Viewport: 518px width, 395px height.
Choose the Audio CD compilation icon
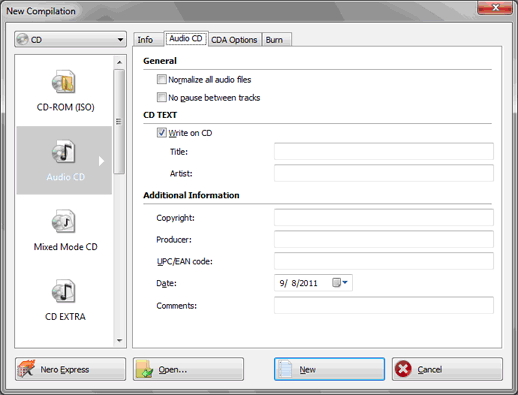[x=64, y=152]
